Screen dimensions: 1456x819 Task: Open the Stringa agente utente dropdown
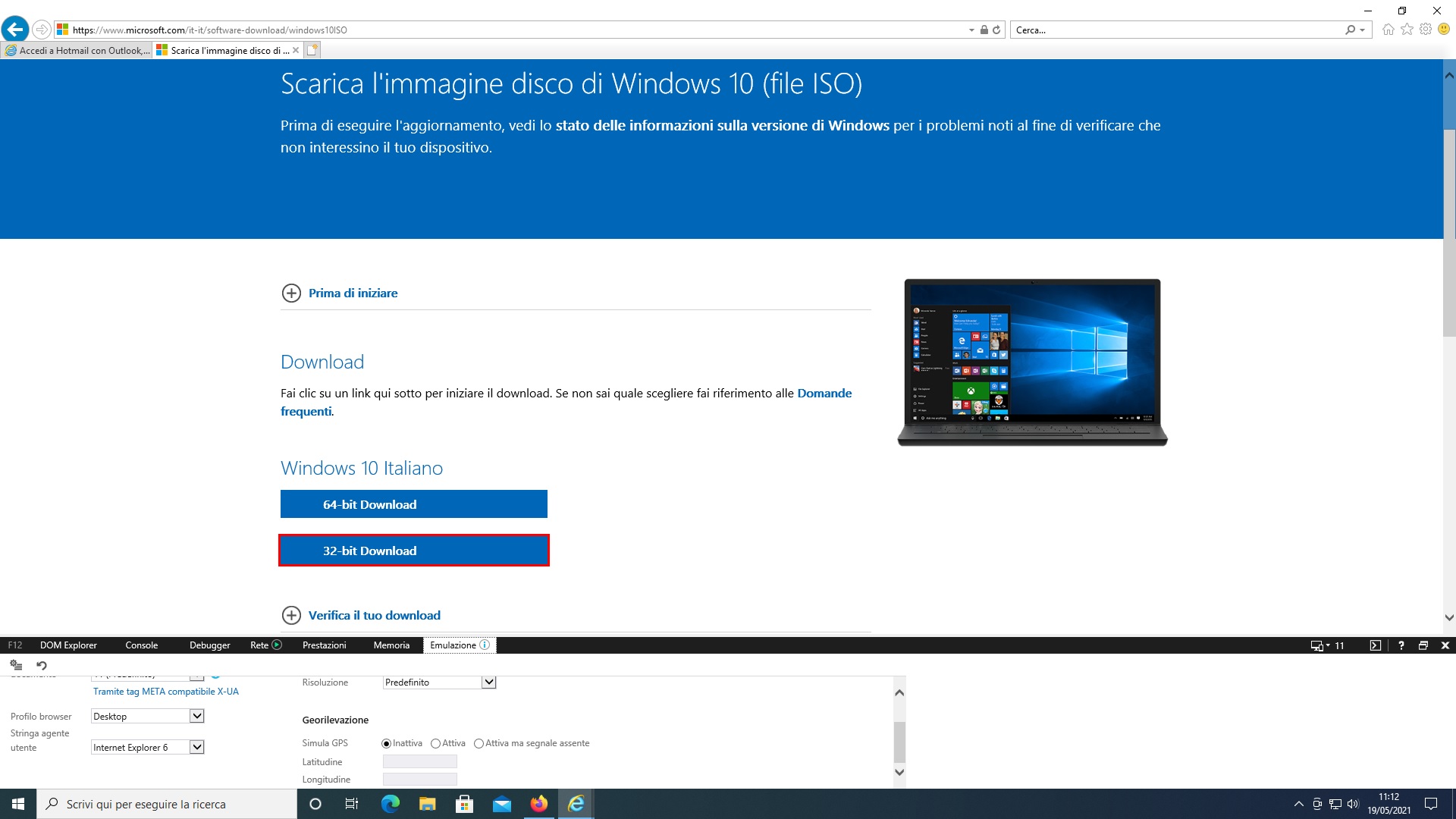(148, 747)
